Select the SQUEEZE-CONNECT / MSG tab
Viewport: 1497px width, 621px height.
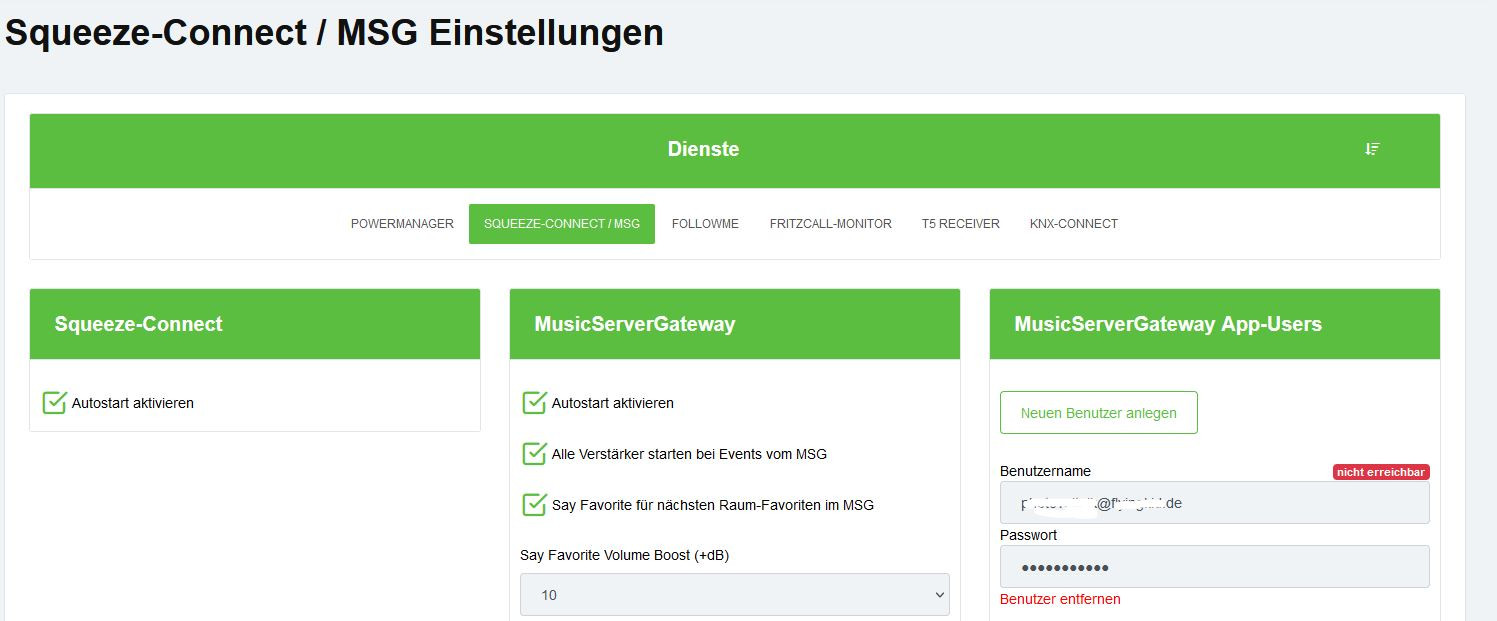pyautogui.click(x=562, y=224)
